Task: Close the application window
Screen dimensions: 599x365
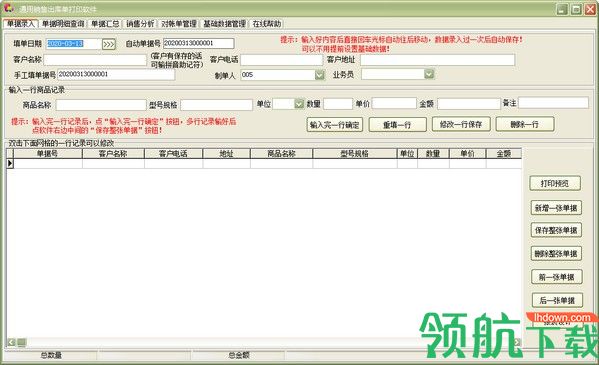Action: coord(590,9)
